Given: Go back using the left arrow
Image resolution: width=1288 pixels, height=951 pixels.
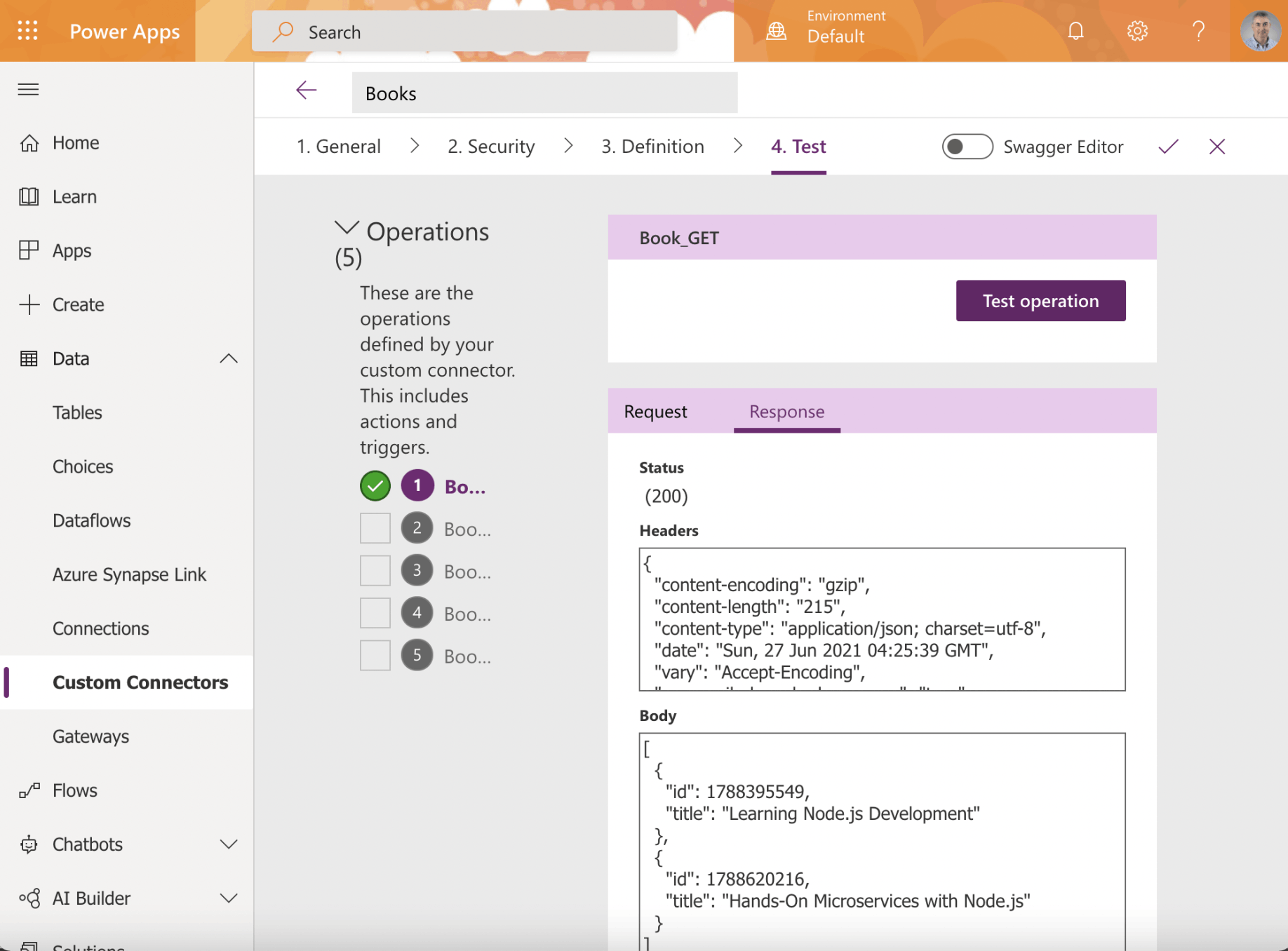Looking at the screenshot, I should coord(307,90).
